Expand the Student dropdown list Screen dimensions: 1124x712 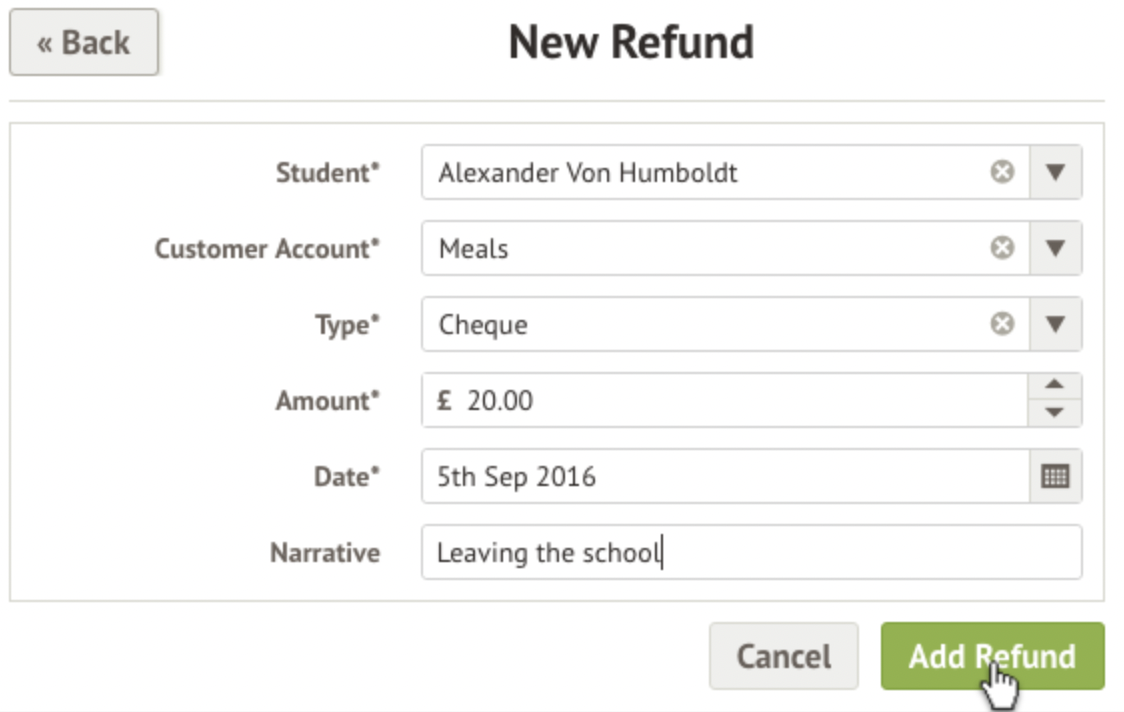(x=1055, y=173)
